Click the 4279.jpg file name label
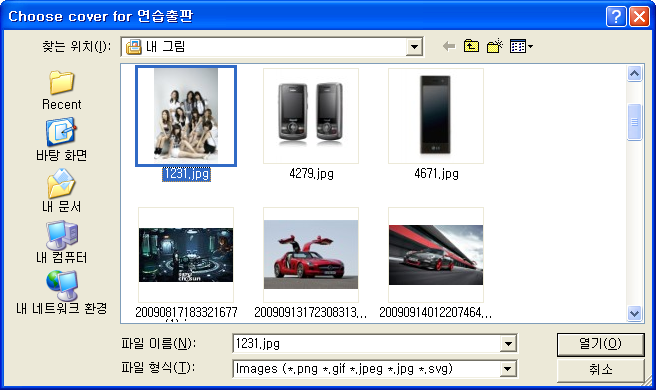The image size is (656, 390). pyautogui.click(x=311, y=174)
